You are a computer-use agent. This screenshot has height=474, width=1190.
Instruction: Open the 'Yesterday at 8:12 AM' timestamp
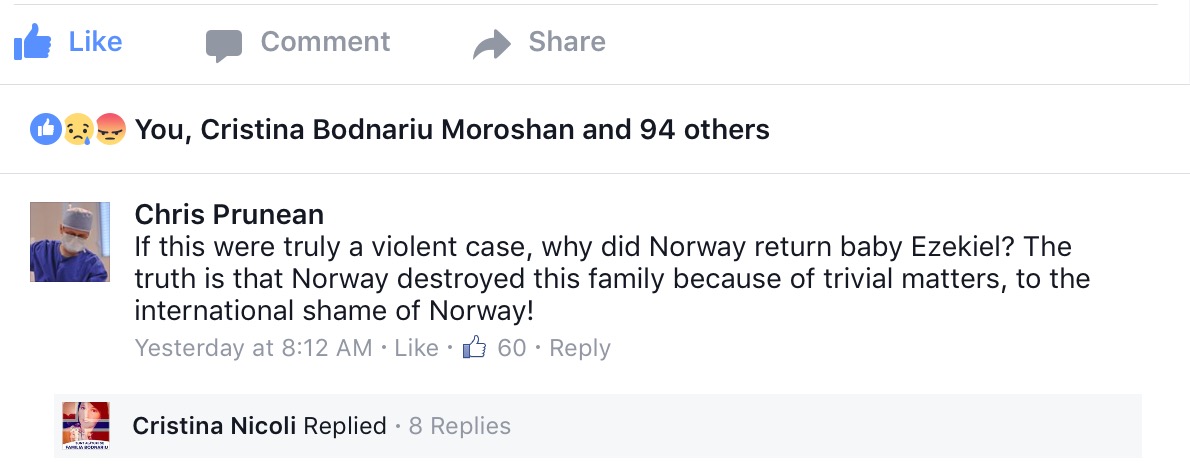(x=253, y=348)
